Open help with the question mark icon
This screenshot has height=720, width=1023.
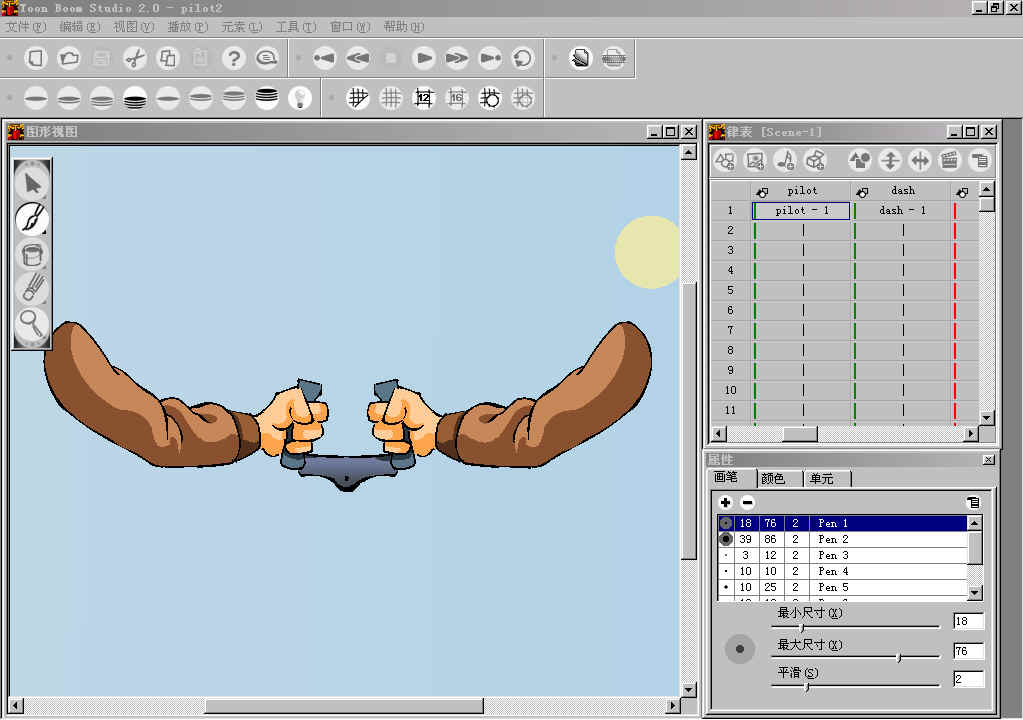(x=234, y=58)
